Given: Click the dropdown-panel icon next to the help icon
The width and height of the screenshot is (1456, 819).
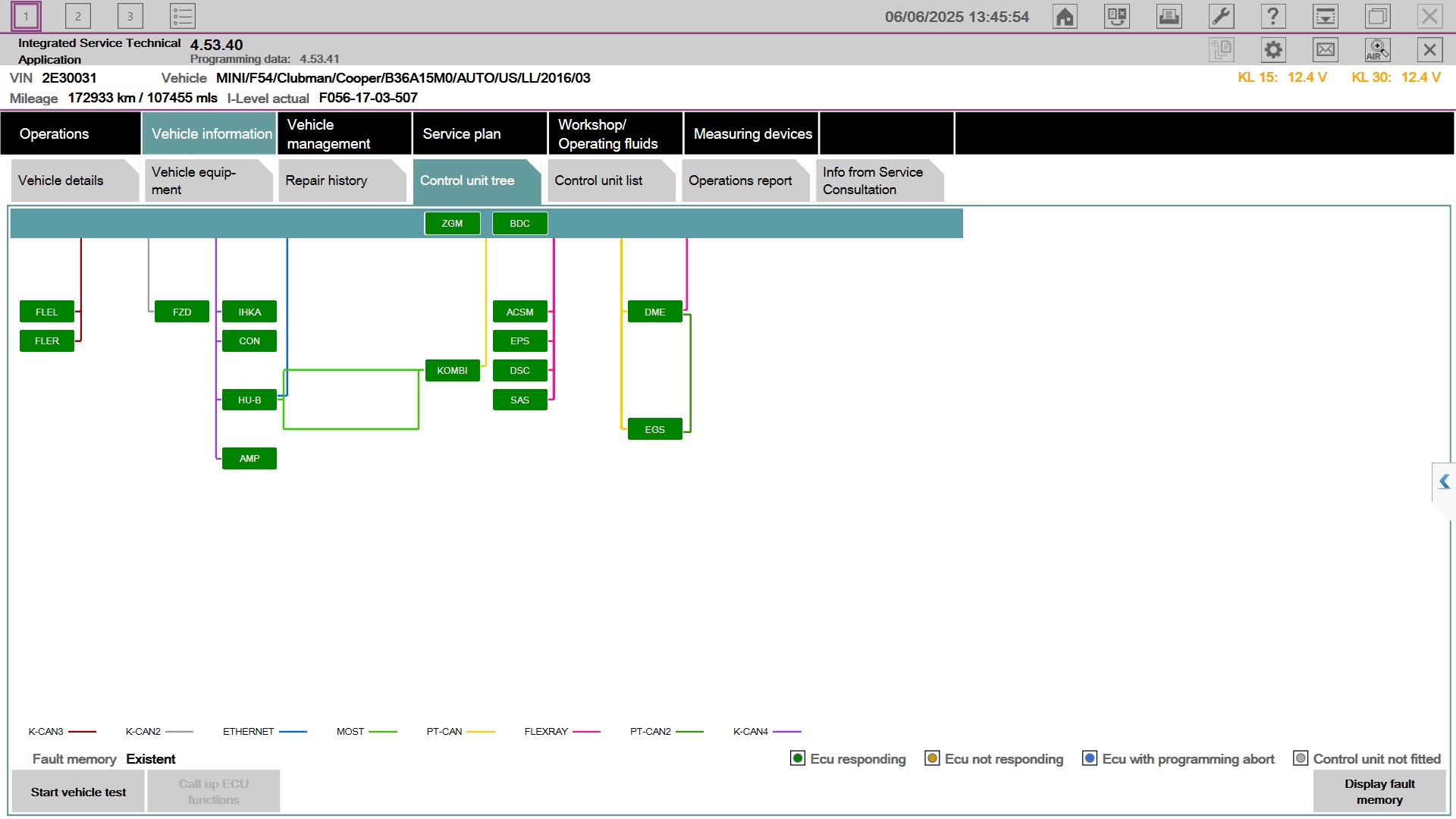Looking at the screenshot, I should (x=1325, y=17).
